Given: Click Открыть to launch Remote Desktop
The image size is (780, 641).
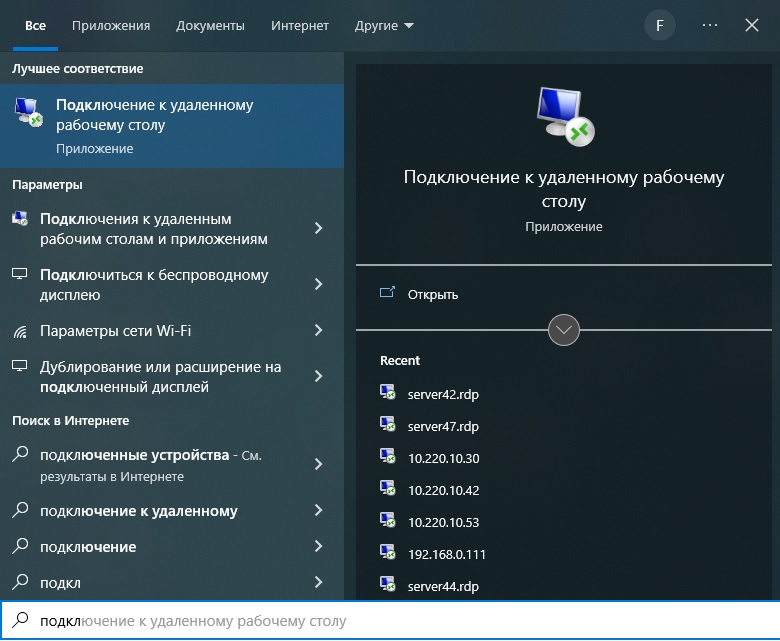Looking at the screenshot, I should click(432, 294).
